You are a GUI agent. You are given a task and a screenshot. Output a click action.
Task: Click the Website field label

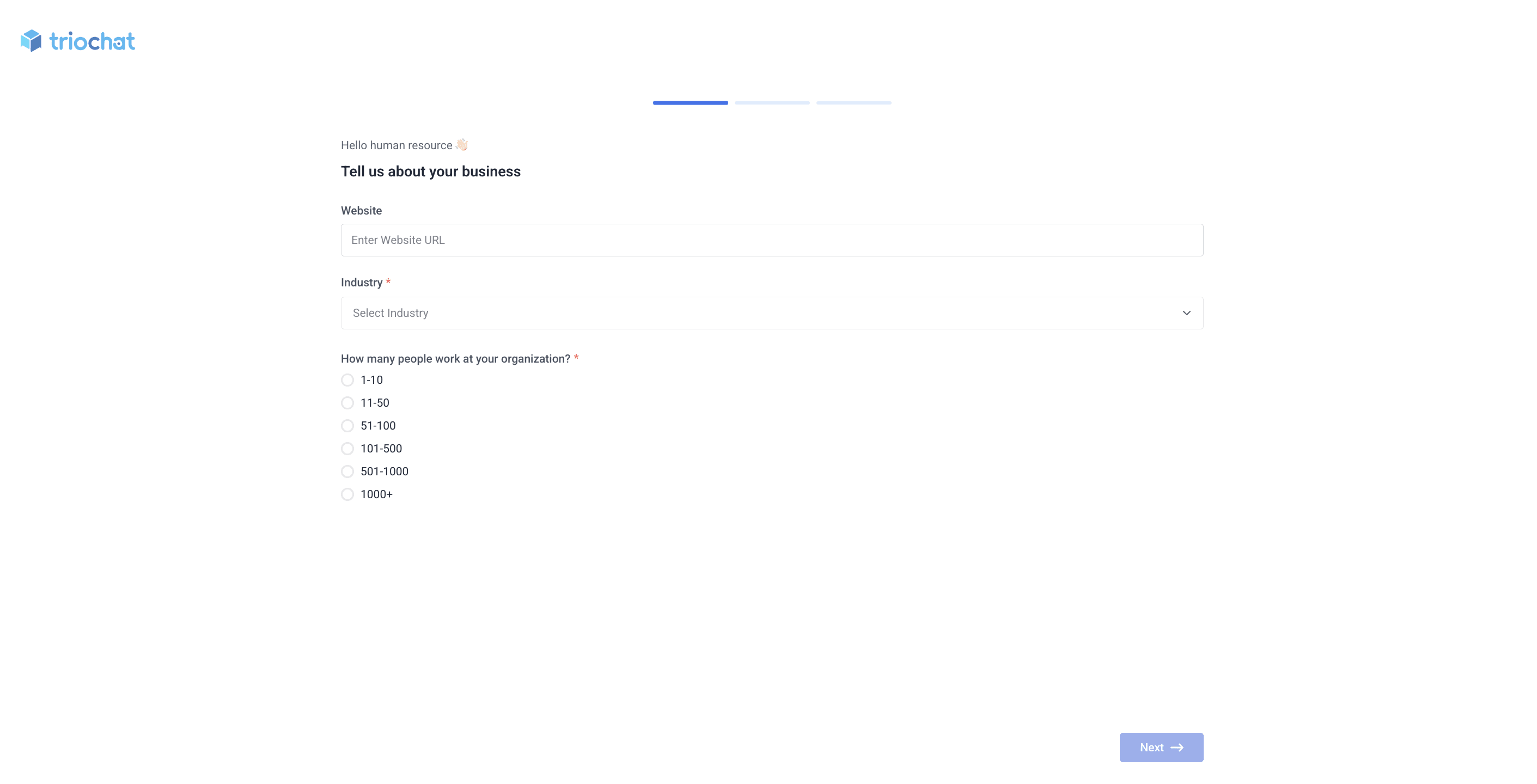(361, 211)
